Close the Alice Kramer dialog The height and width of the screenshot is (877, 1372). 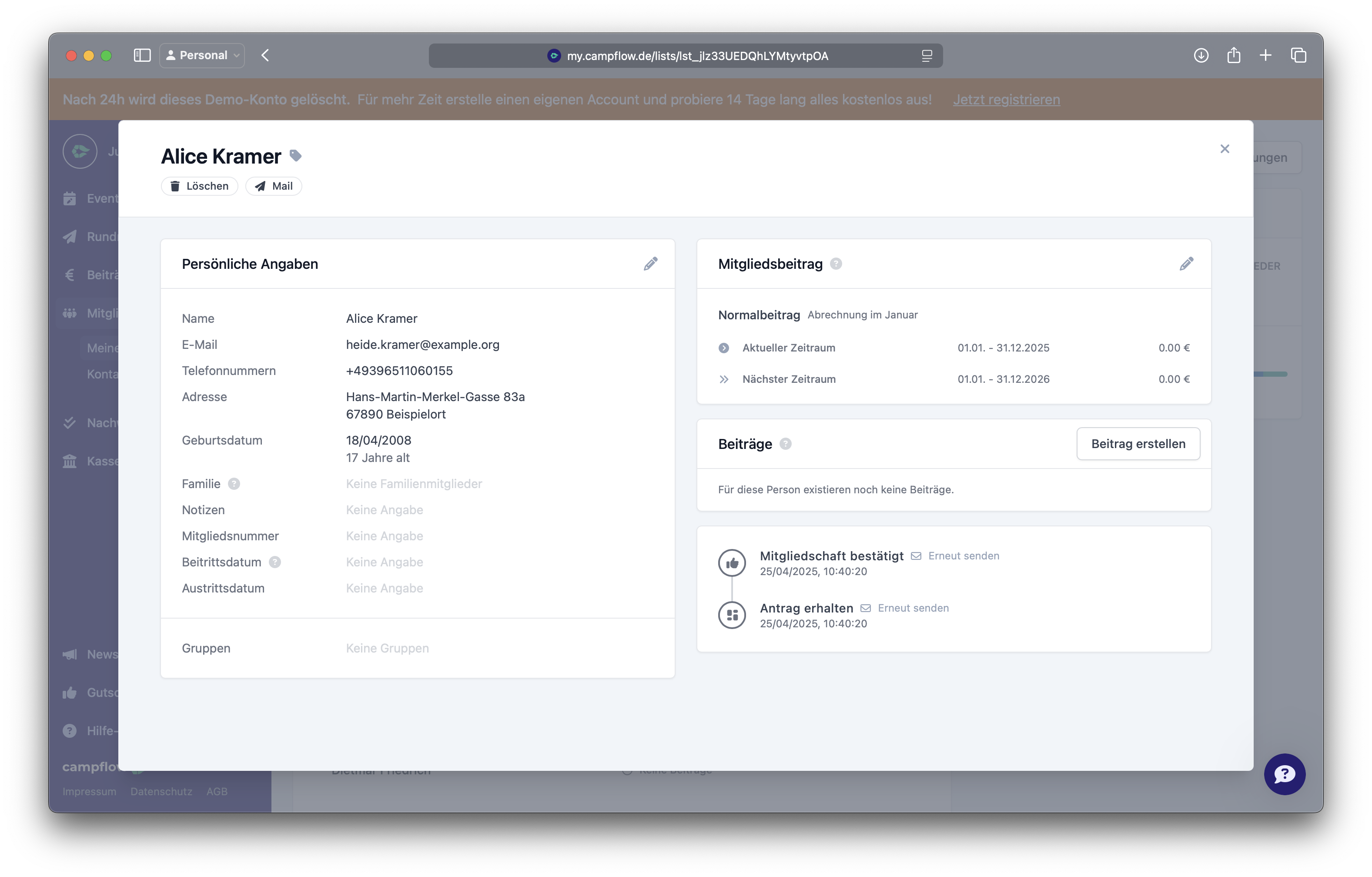pyautogui.click(x=1225, y=149)
